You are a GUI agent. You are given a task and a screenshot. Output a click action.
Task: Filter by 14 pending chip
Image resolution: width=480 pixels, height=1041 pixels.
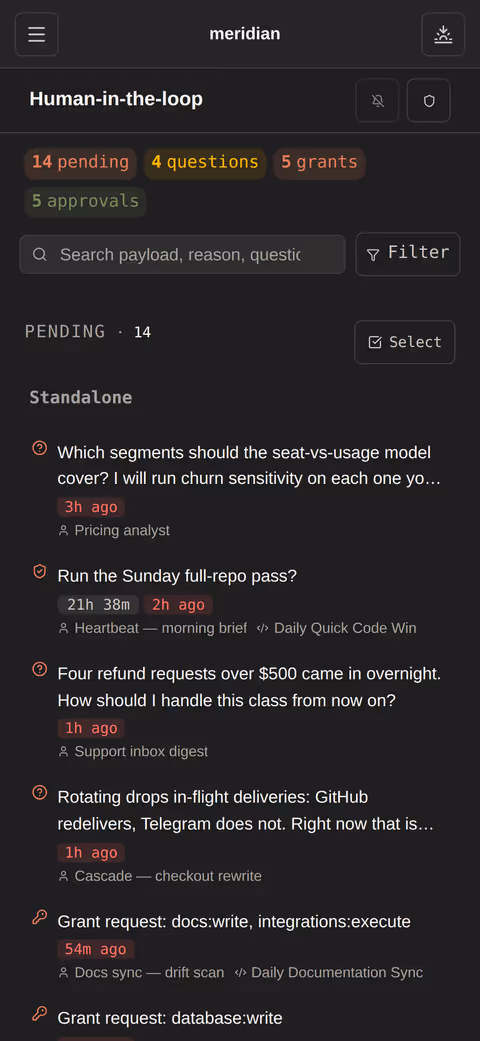pos(80,162)
